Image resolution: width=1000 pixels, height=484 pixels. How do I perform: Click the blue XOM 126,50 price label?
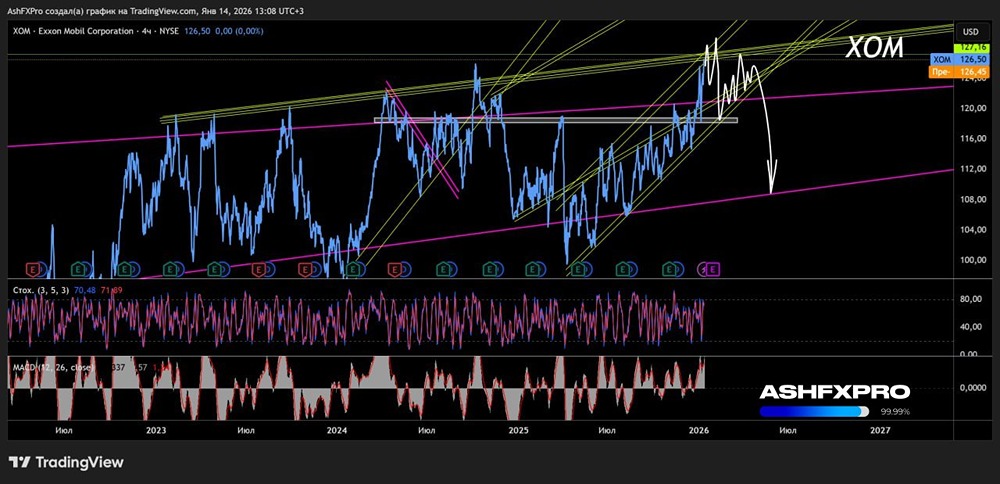click(959, 59)
